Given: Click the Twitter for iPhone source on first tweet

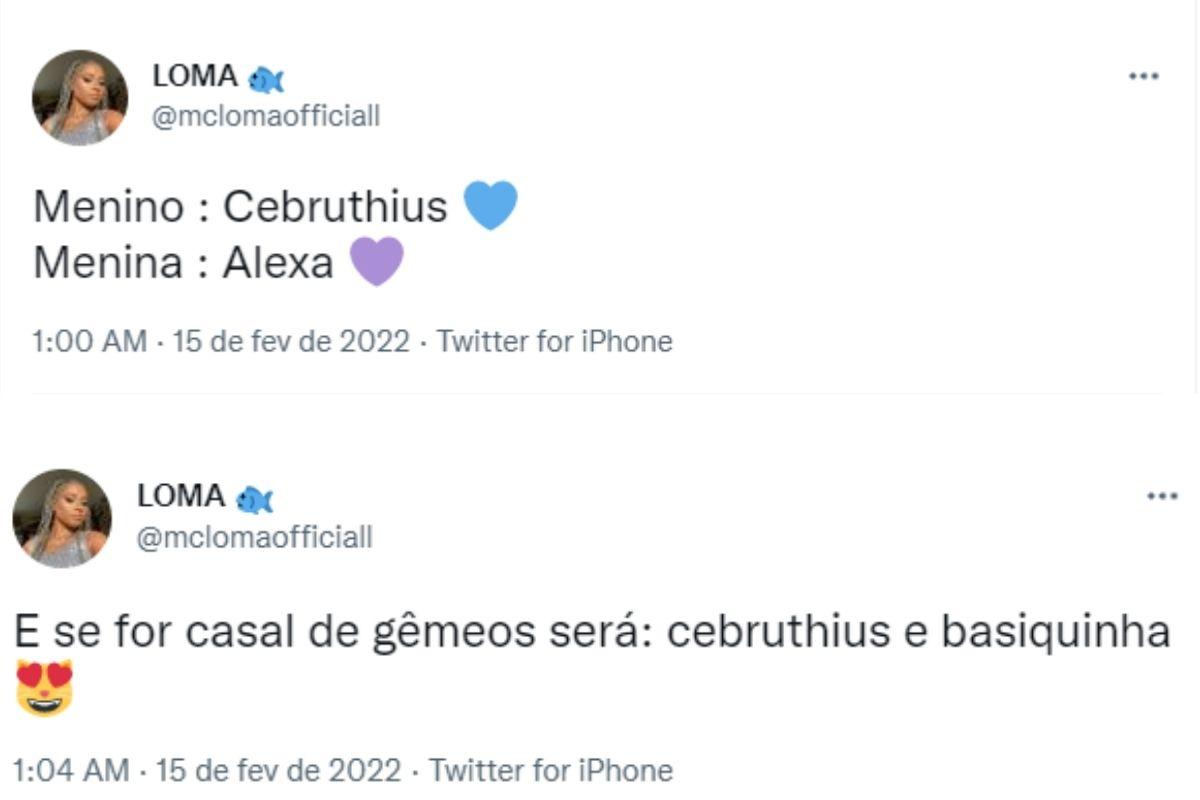Looking at the screenshot, I should pyautogui.click(x=554, y=340).
